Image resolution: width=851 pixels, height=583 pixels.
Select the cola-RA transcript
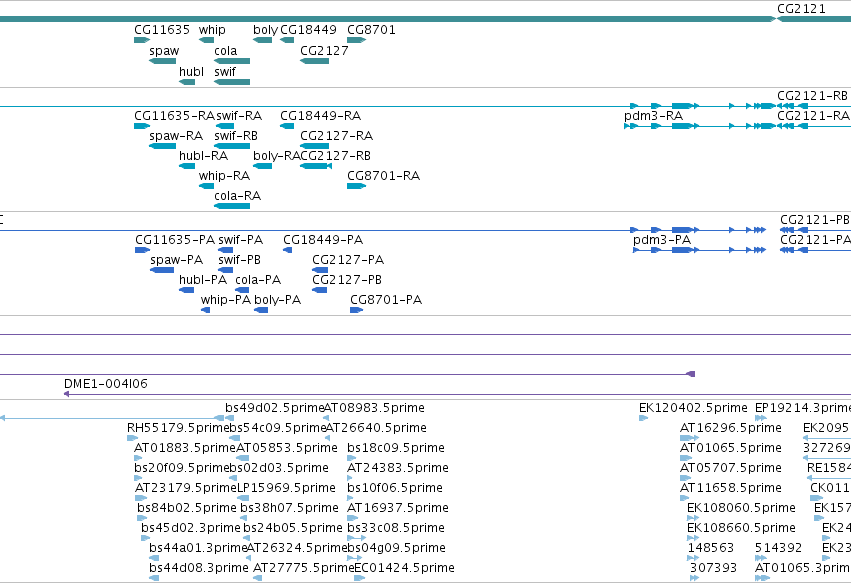232,206
